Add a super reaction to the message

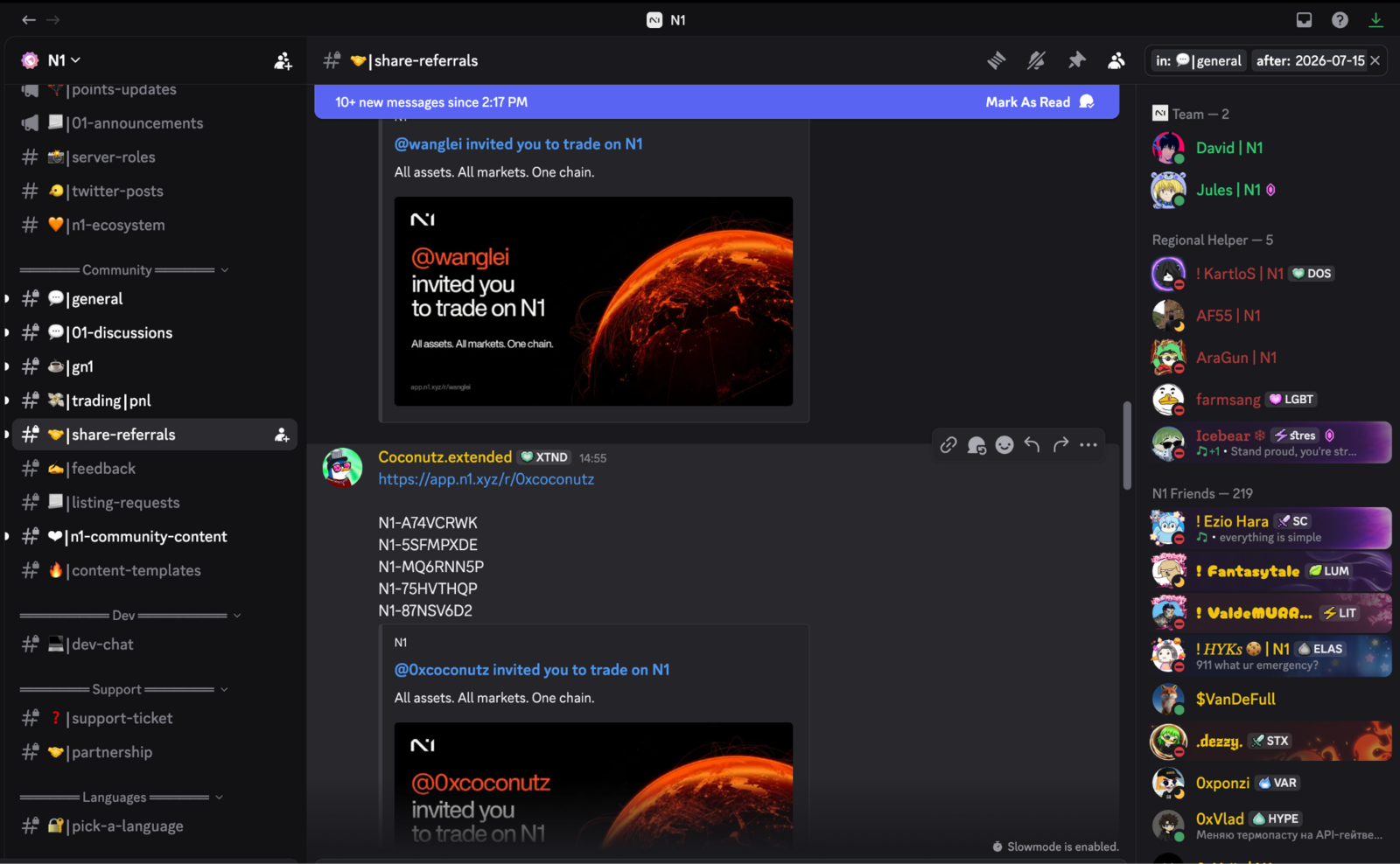click(976, 445)
